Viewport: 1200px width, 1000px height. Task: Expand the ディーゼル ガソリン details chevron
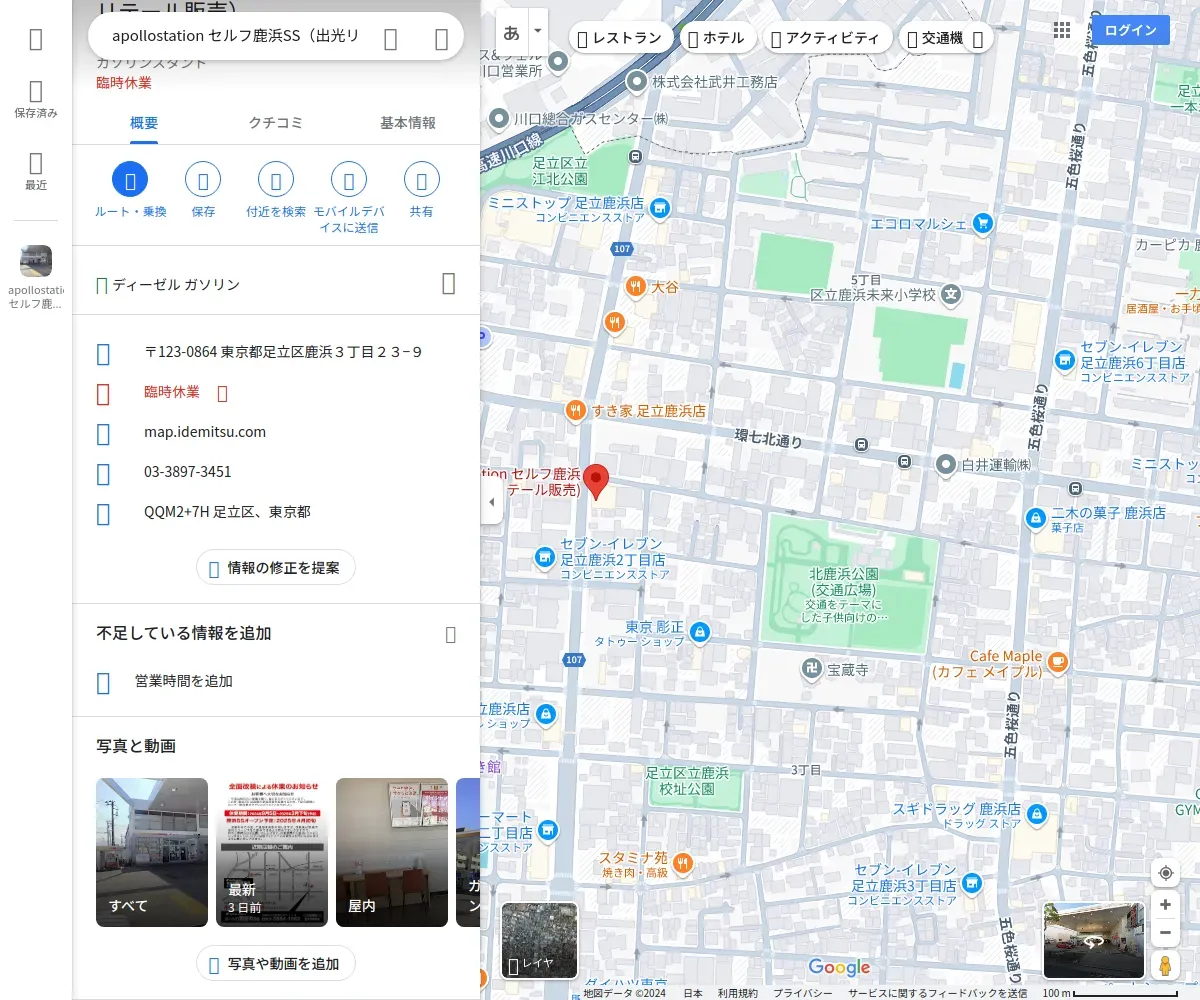[449, 284]
